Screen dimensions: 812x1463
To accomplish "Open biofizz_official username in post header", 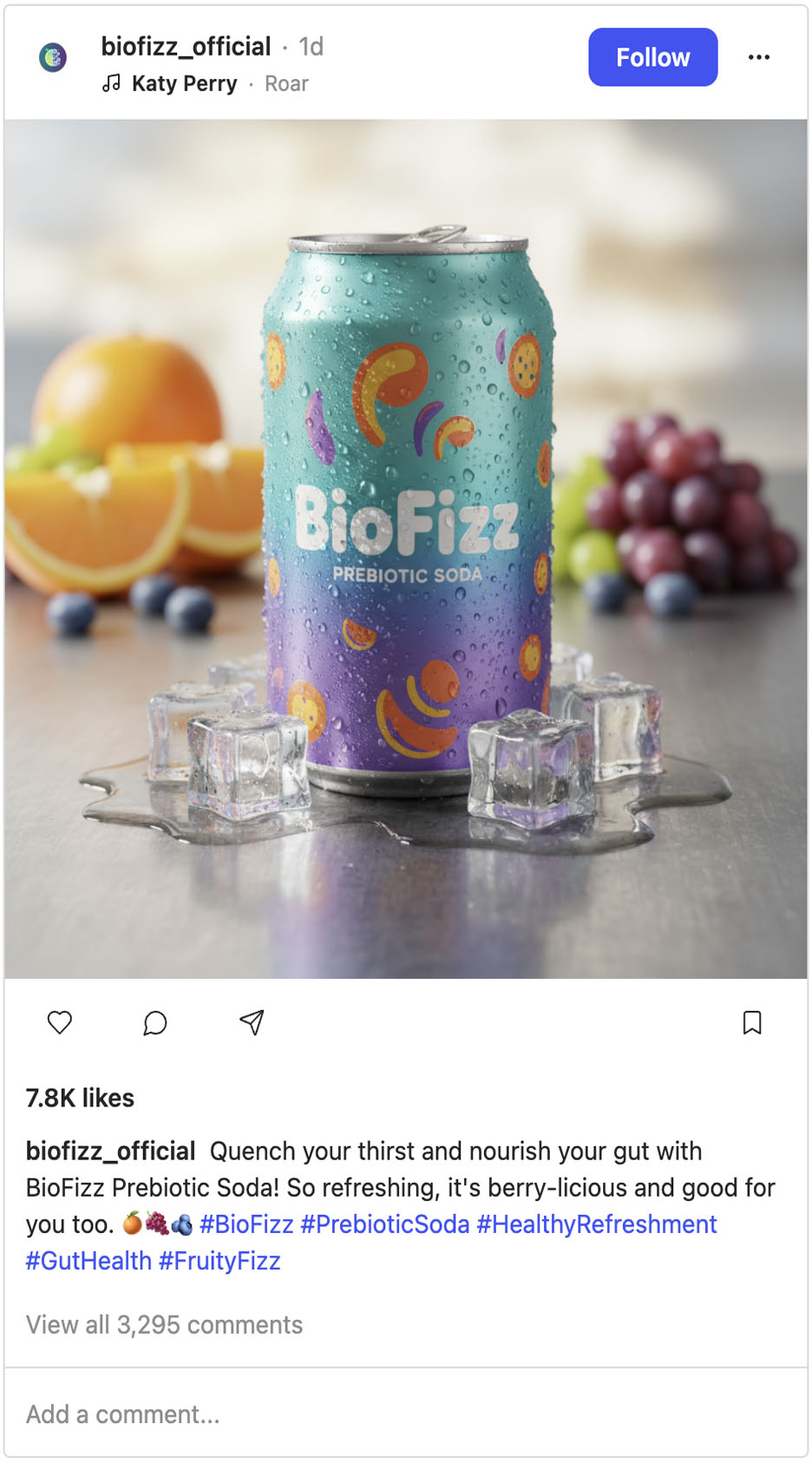I will [x=187, y=46].
